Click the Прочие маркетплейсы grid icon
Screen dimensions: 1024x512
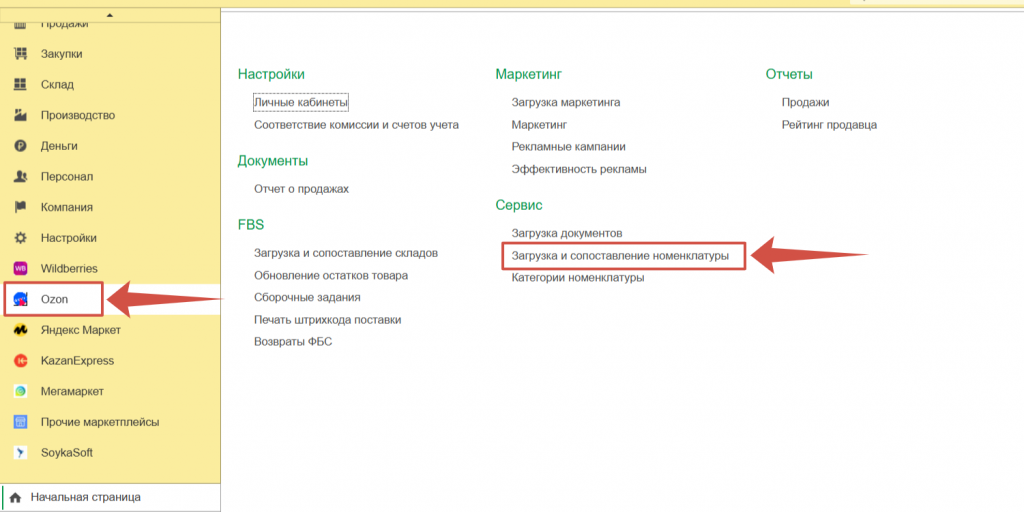pyautogui.click(x=20, y=422)
